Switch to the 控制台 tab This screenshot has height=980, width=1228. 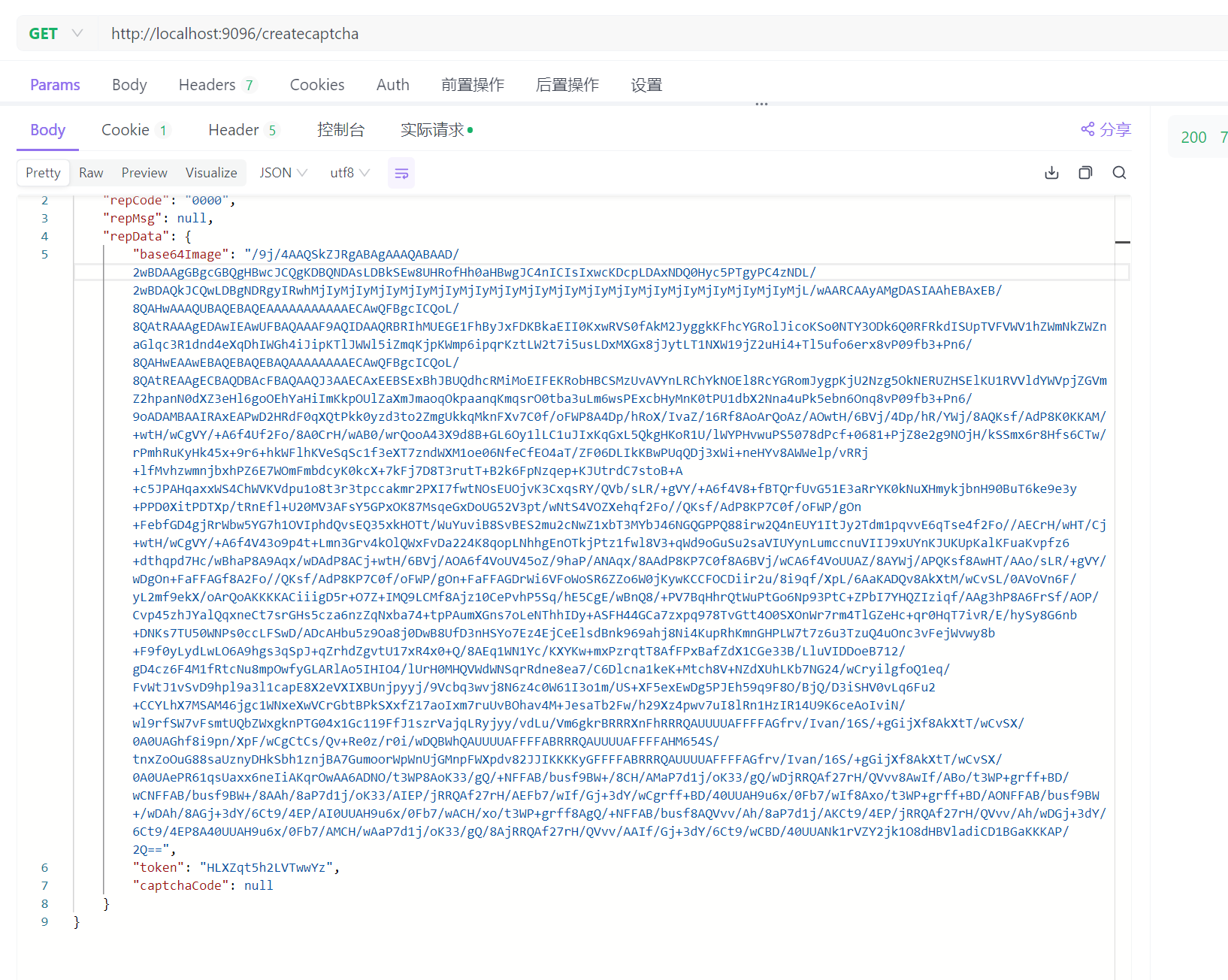pyautogui.click(x=340, y=130)
